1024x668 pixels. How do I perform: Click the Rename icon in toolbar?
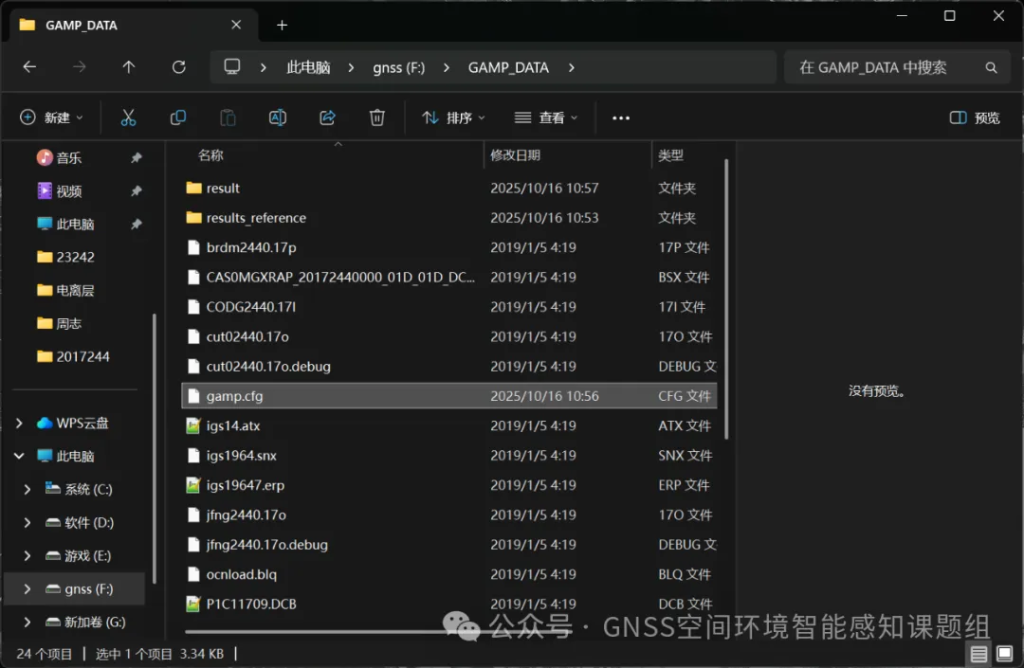(278, 118)
